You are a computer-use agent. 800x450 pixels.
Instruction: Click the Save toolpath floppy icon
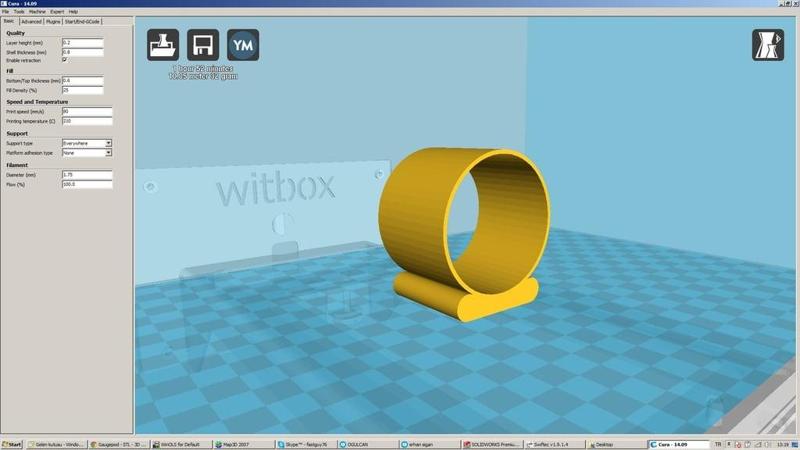203,45
